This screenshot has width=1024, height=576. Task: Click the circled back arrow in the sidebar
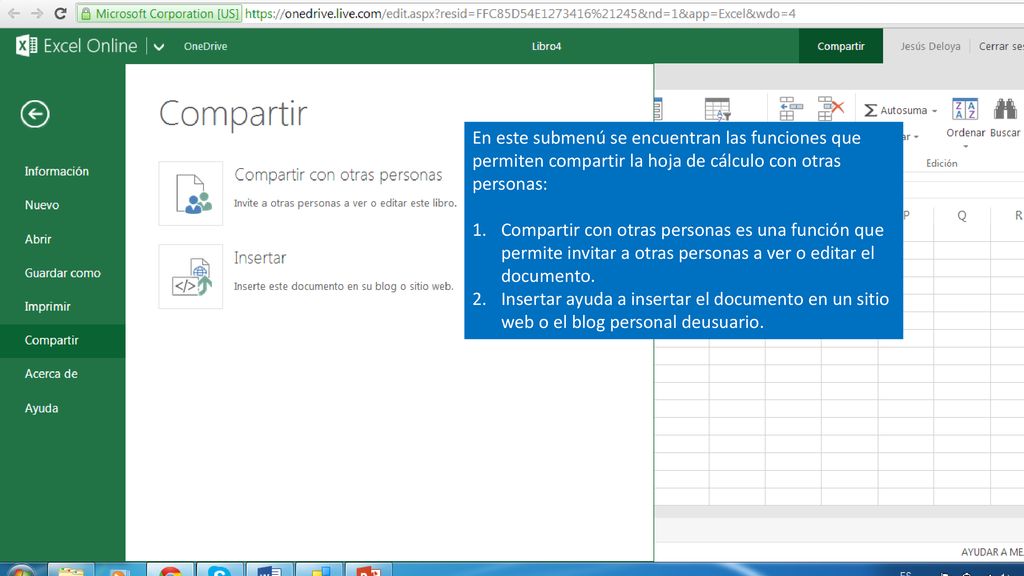click(x=35, y=114)
